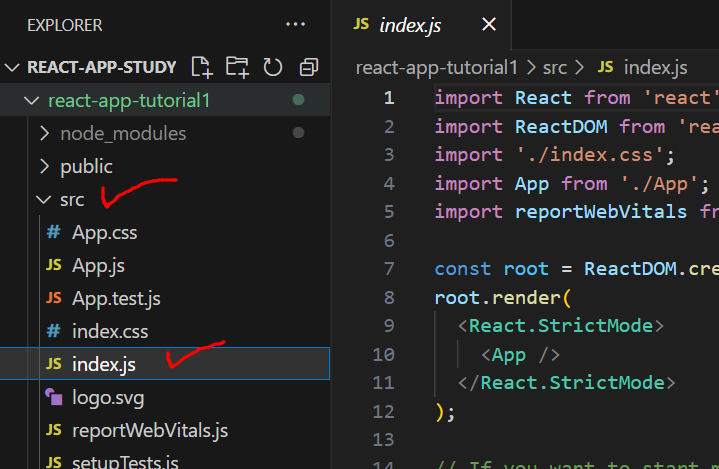Click the gray status dot on node_modules

(299, 133)
